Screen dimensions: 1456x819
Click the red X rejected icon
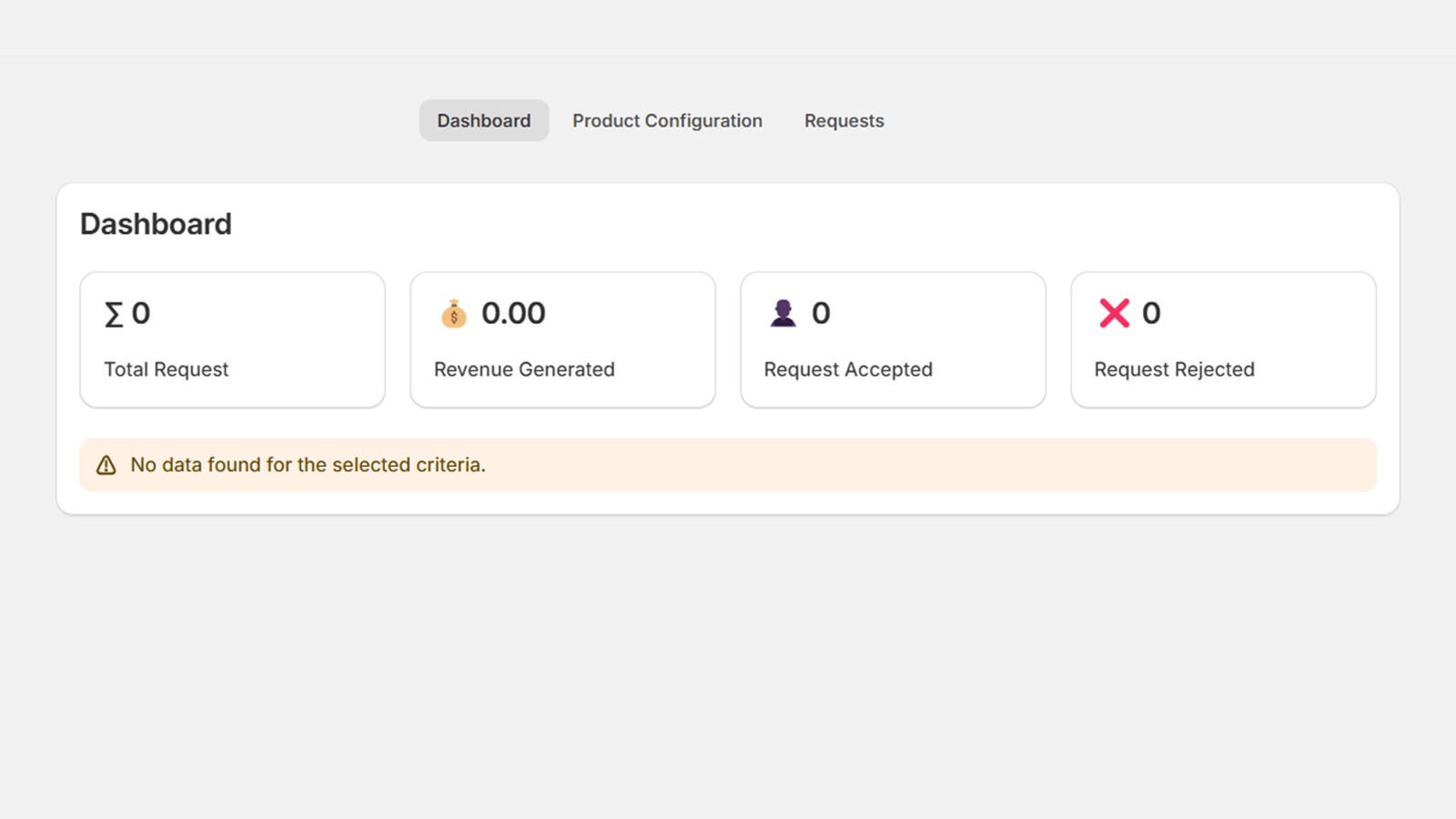(x=1114, y=313)
